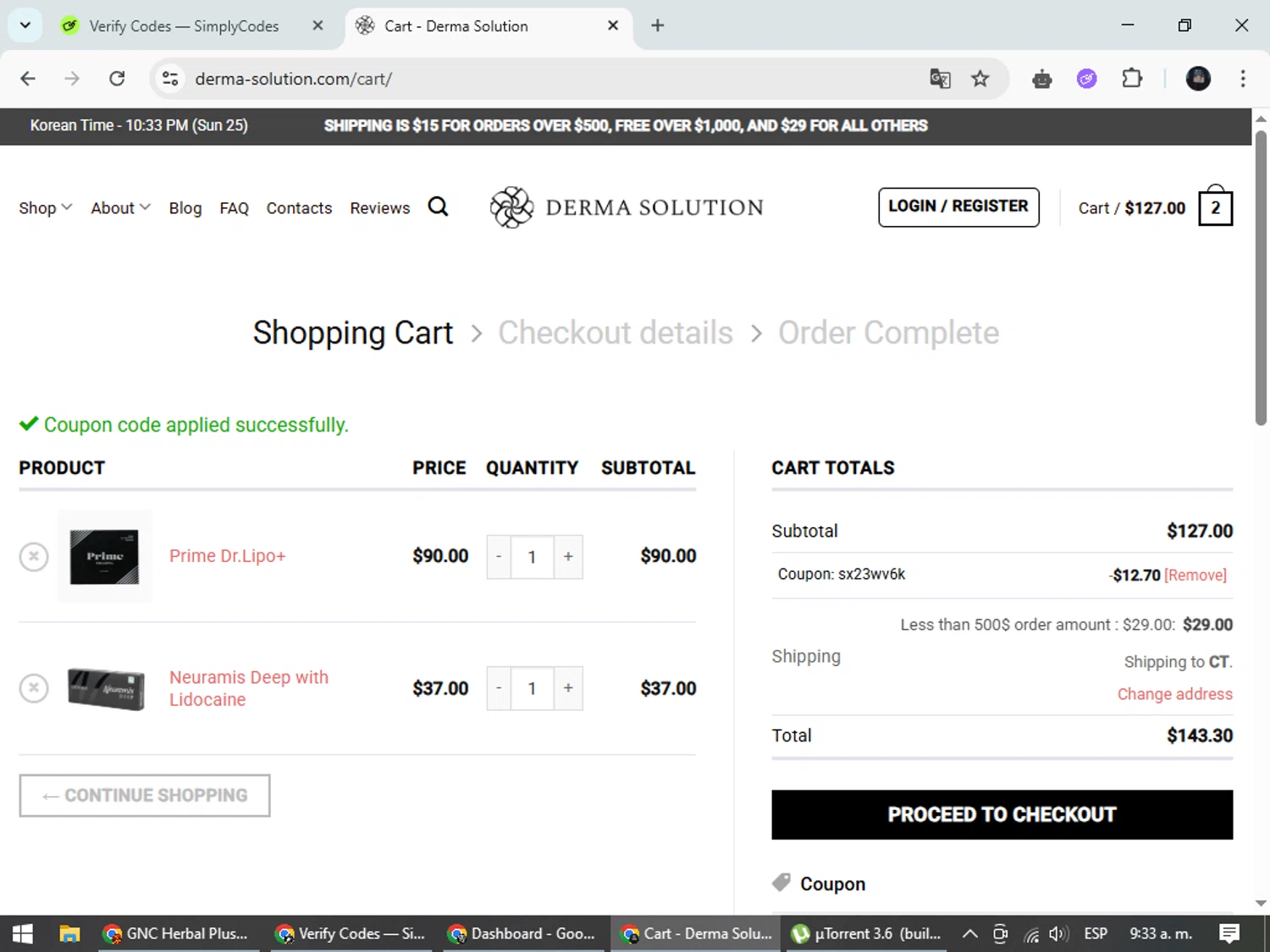Open the network Wi-Fi tray icon
Image resolution: width=1270 pixels, height=952 pixels.
pyautogui.click(x=1030, y=934)
